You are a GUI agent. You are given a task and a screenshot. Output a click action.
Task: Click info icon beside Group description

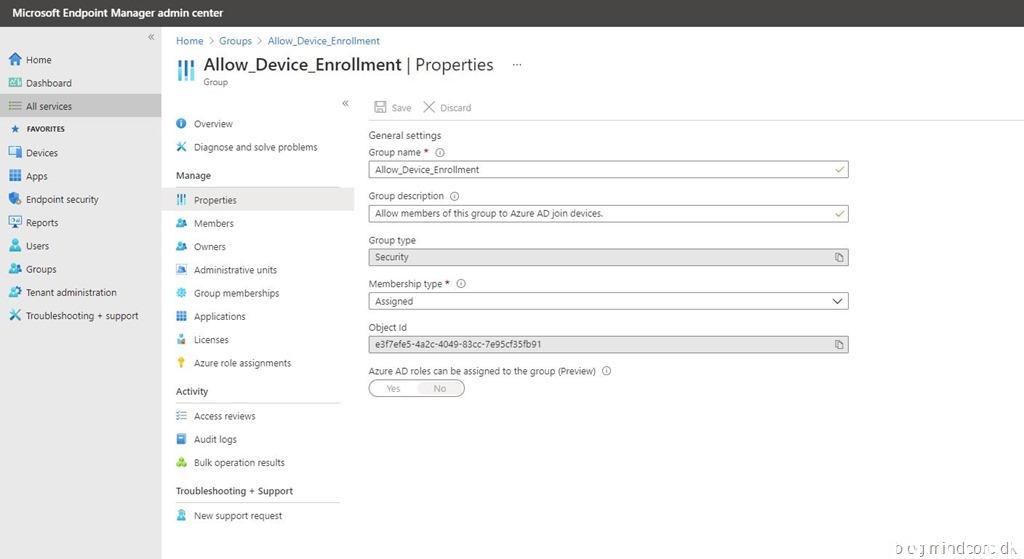coord(455,197)
